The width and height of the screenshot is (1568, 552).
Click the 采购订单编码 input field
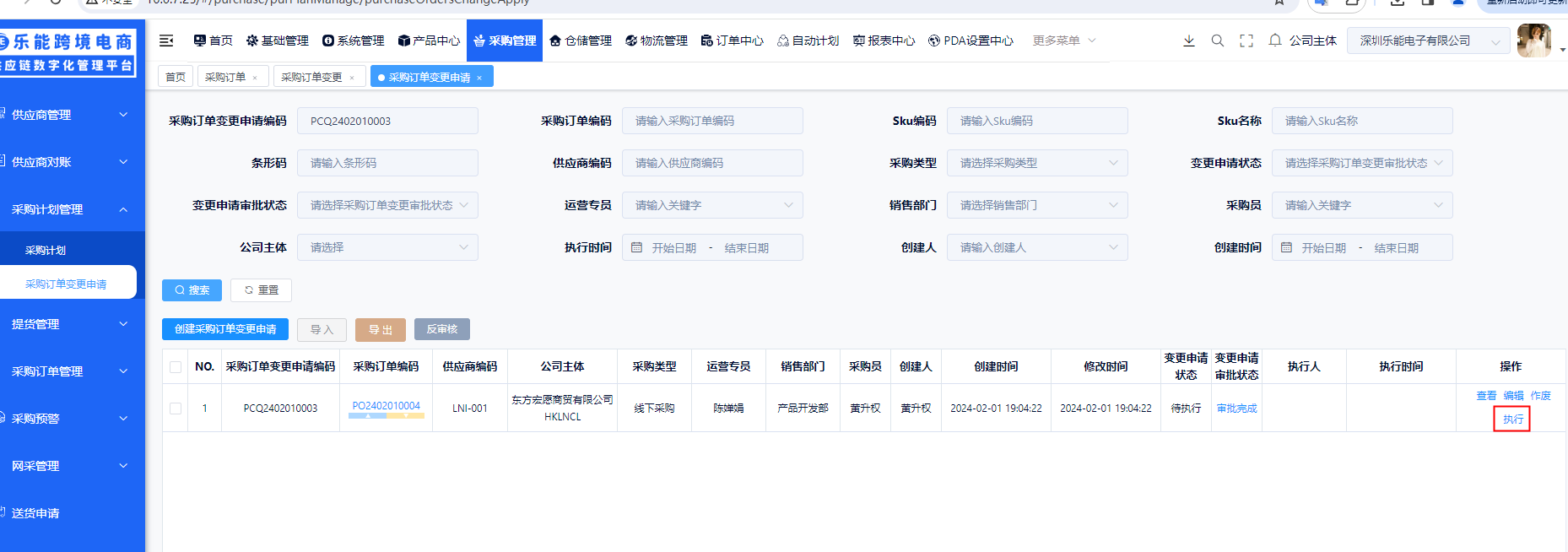click(712, 121)
